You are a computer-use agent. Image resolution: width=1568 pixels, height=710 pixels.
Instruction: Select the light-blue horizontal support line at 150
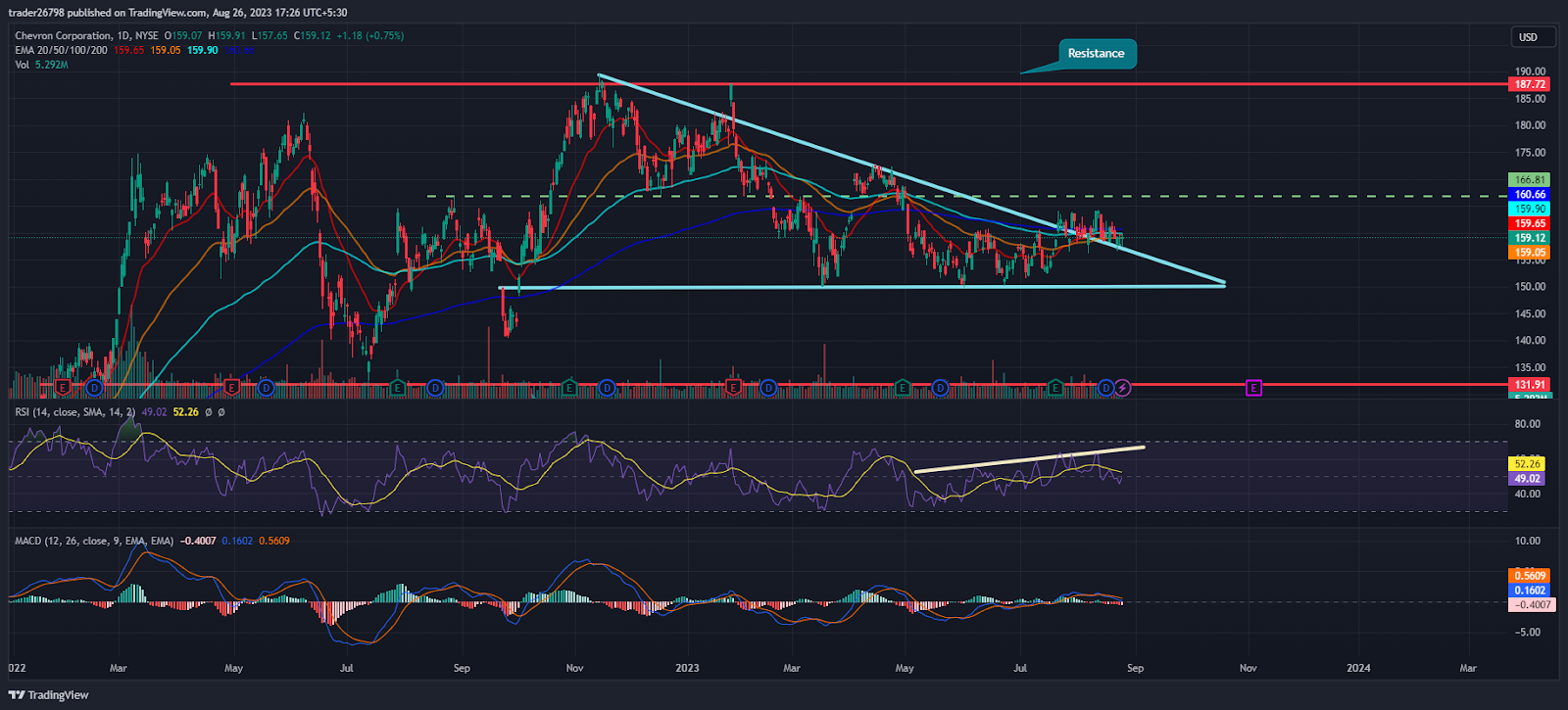[862, 287]
